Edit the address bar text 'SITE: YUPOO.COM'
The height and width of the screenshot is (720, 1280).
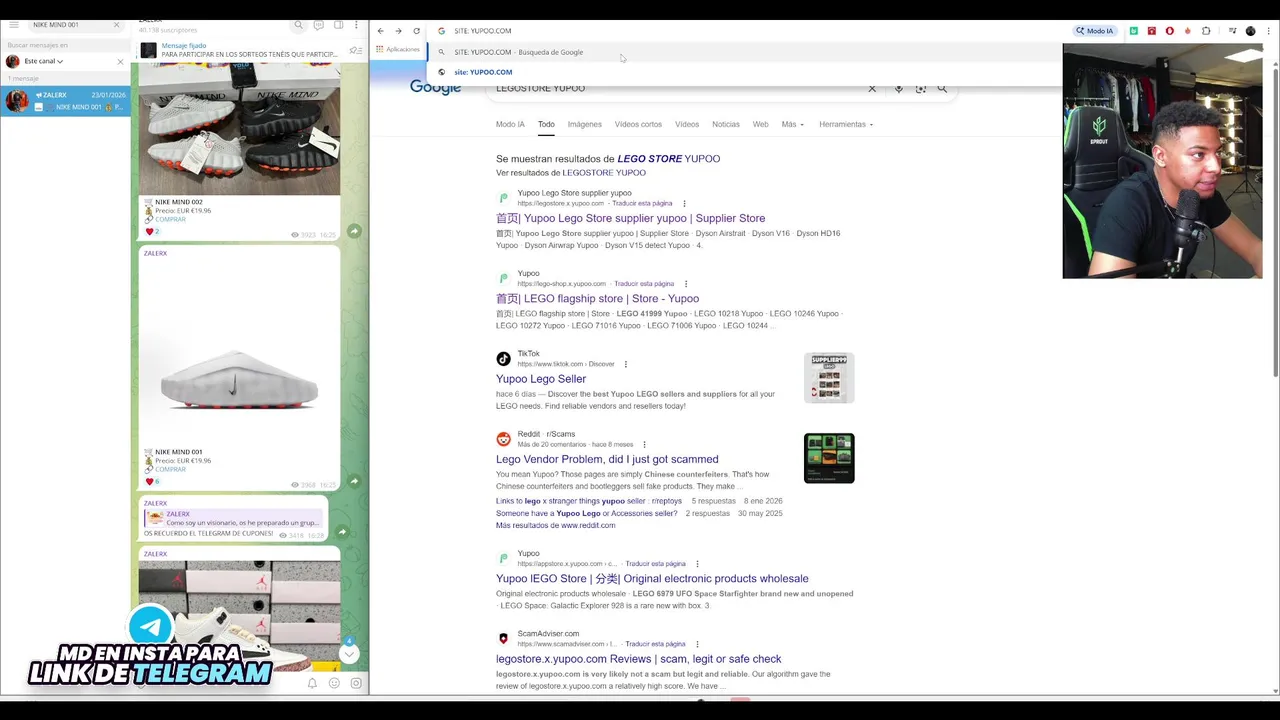tap(483, 31)
